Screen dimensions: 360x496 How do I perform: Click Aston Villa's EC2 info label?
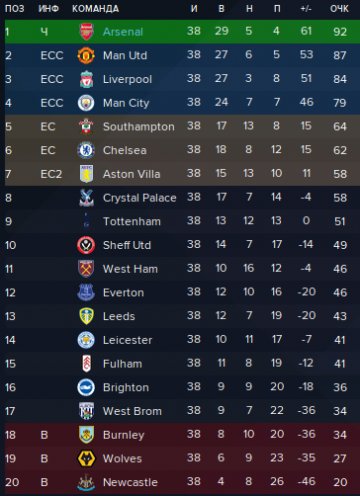point(51,174)
